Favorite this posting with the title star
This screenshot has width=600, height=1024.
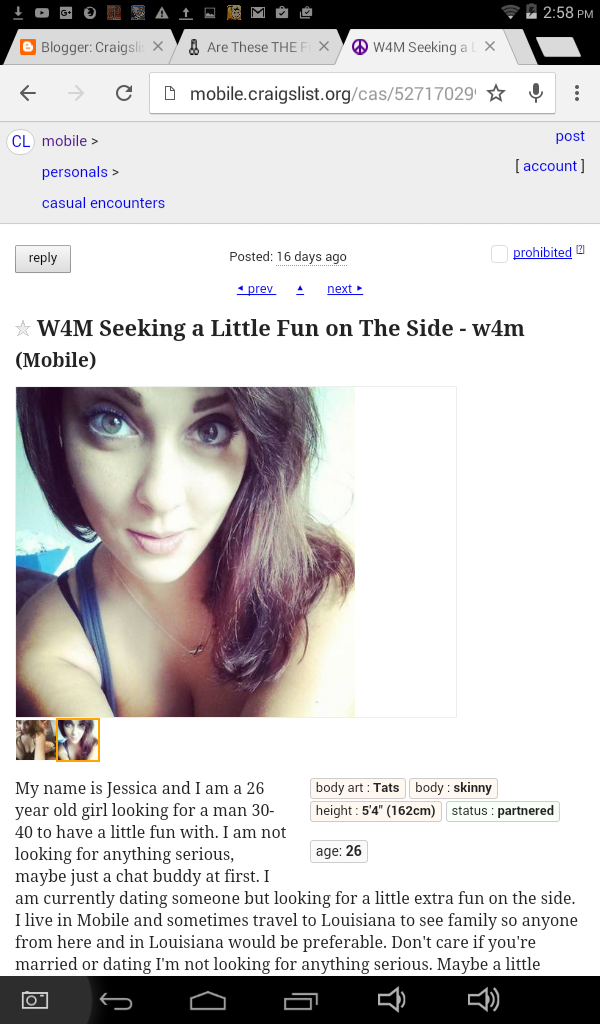[x=23, y=328]
